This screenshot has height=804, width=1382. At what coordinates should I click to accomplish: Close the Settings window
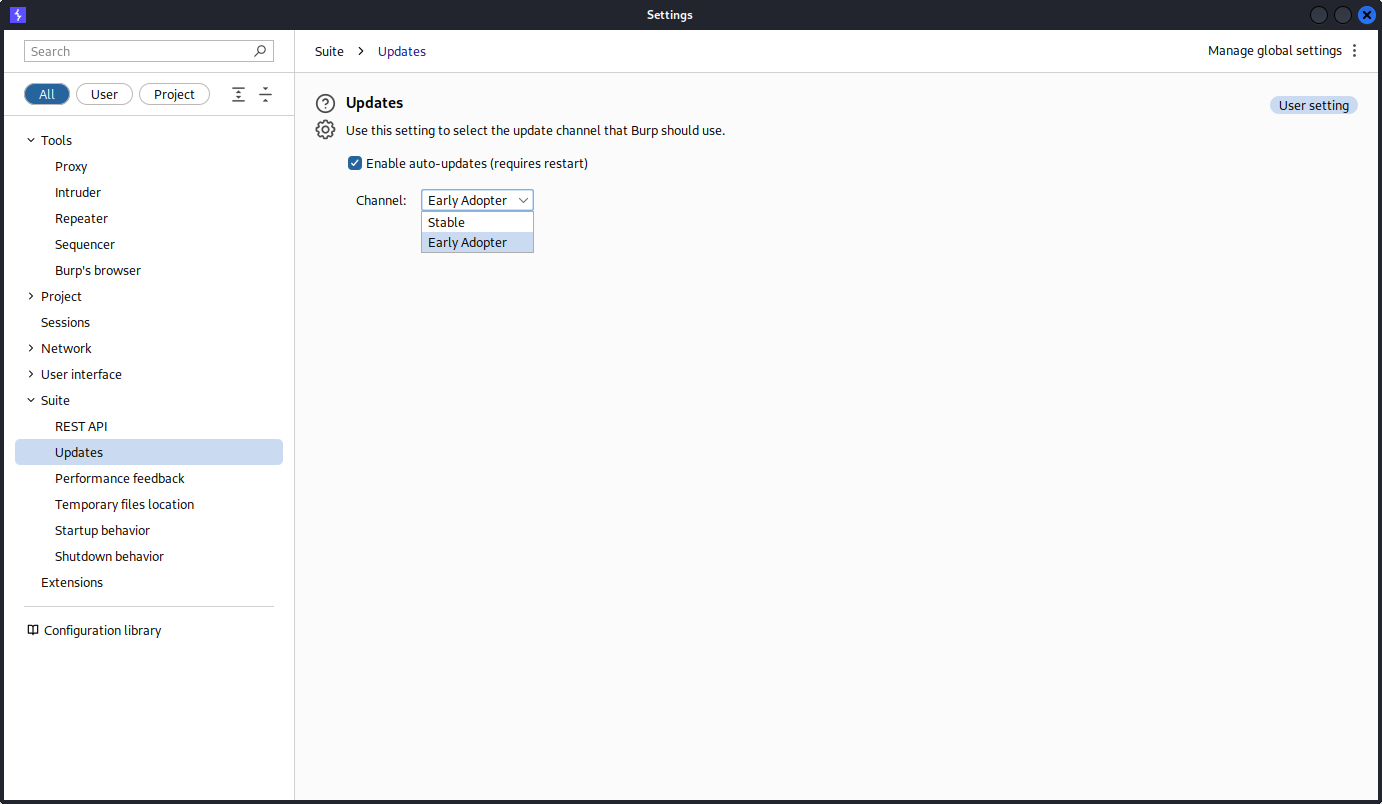(1367, 15)
